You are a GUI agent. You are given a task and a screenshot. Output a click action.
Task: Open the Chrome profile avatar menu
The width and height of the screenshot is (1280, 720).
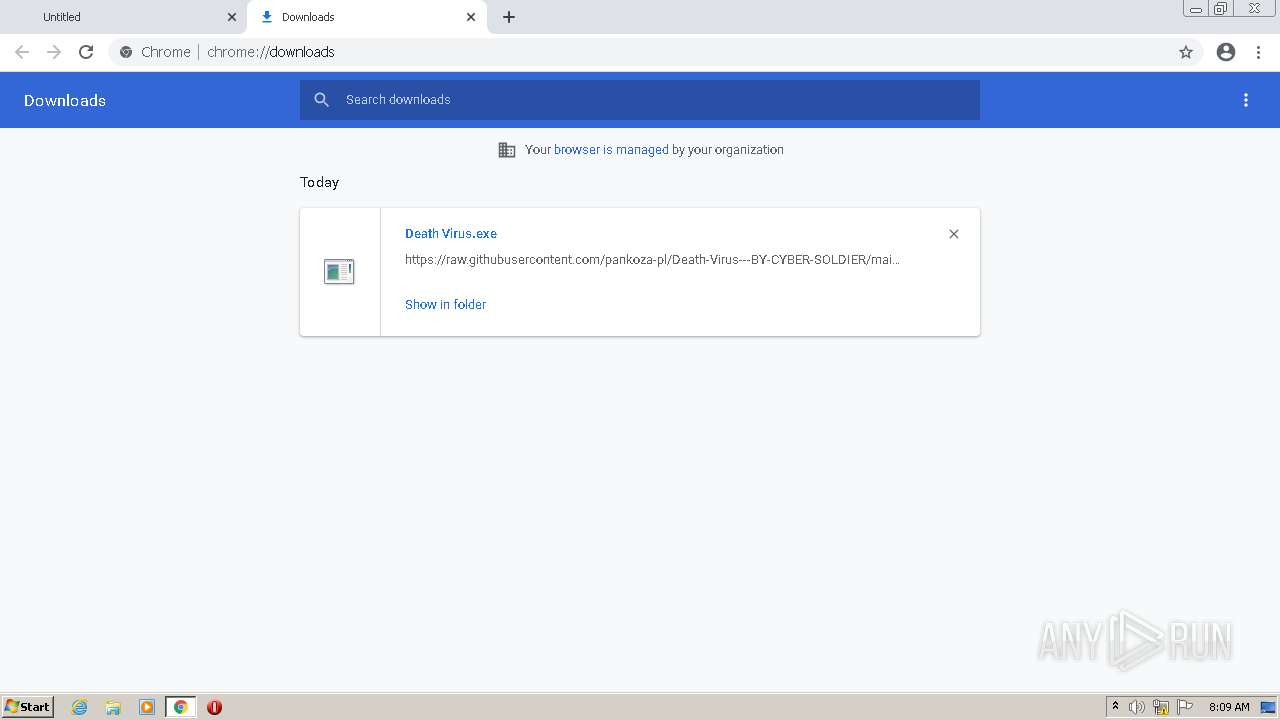1226,52
